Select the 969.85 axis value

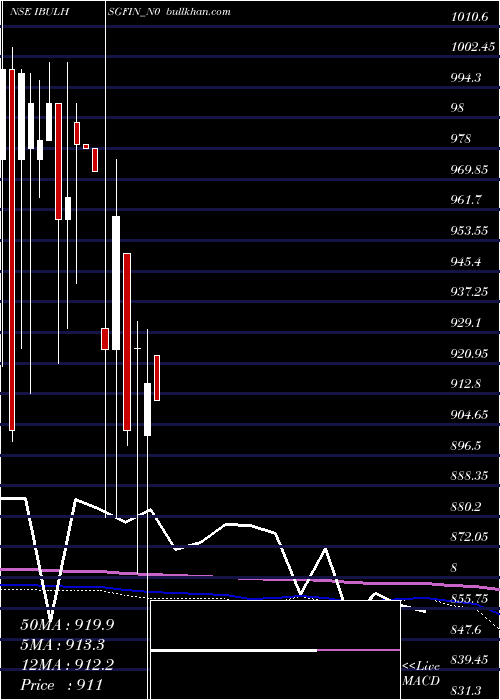[x=469, y=170]
